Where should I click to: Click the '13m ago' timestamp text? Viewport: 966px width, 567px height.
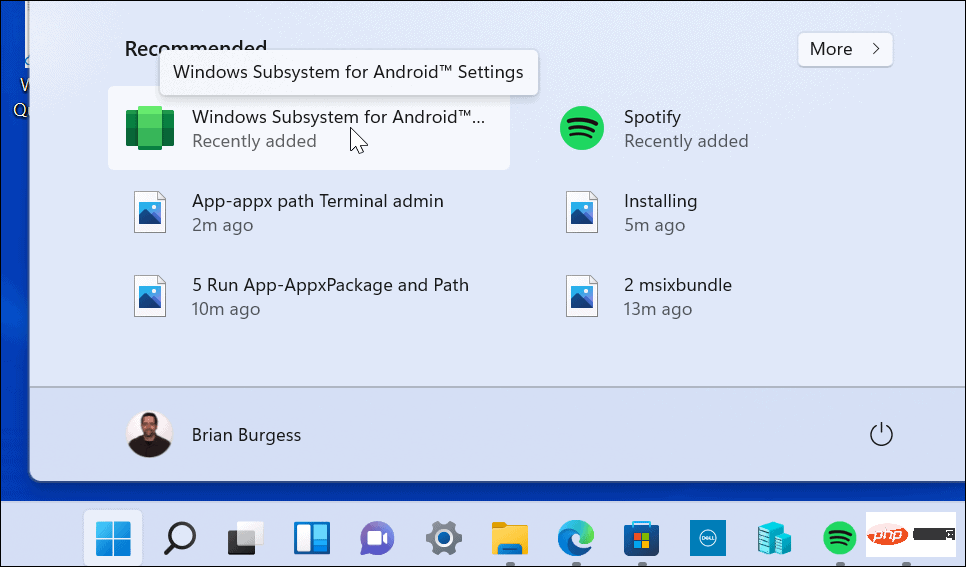658,309
